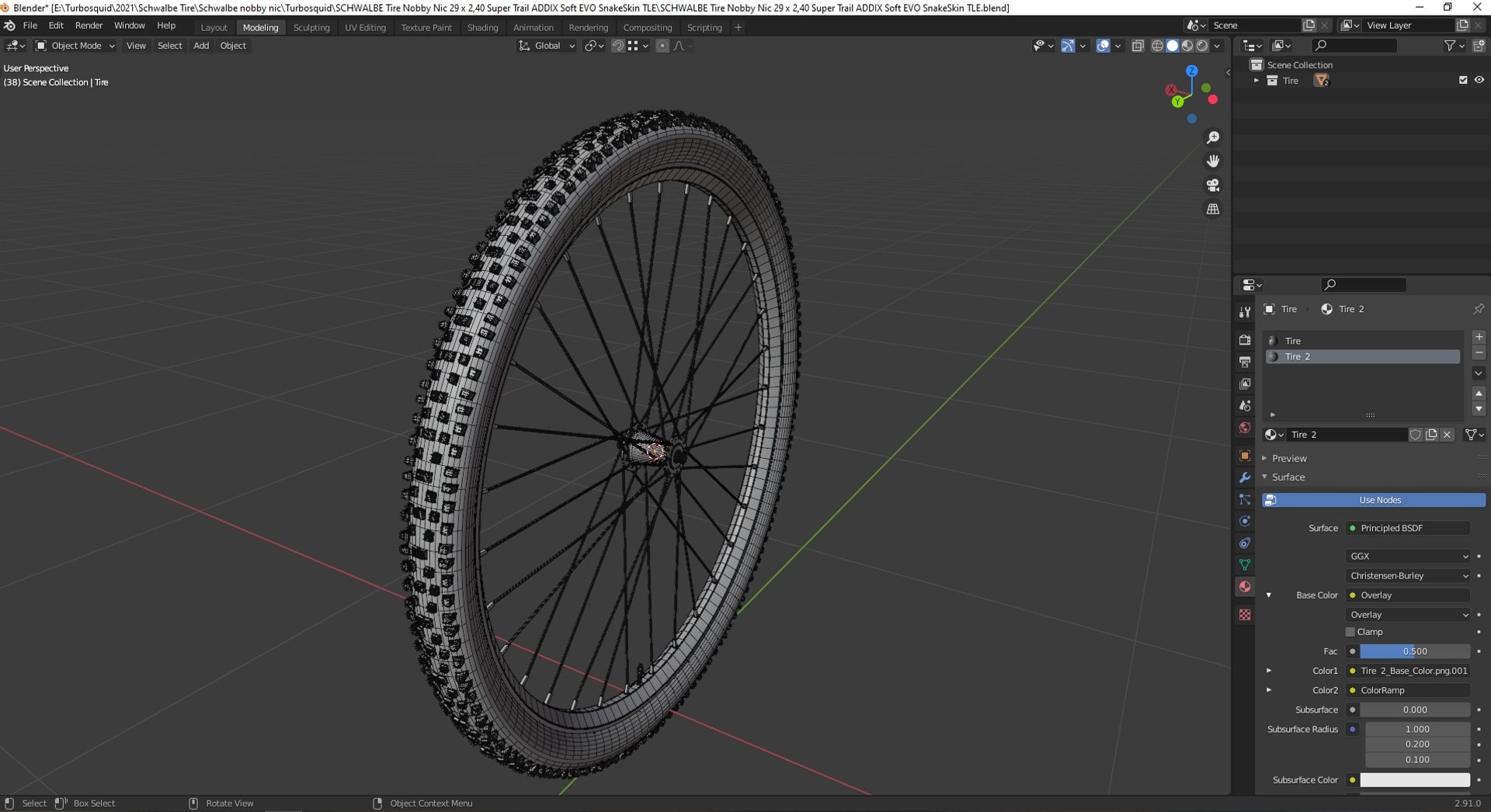Open the World properties tab
This screenshot has width=1491, height=812.
point(1245,428)
